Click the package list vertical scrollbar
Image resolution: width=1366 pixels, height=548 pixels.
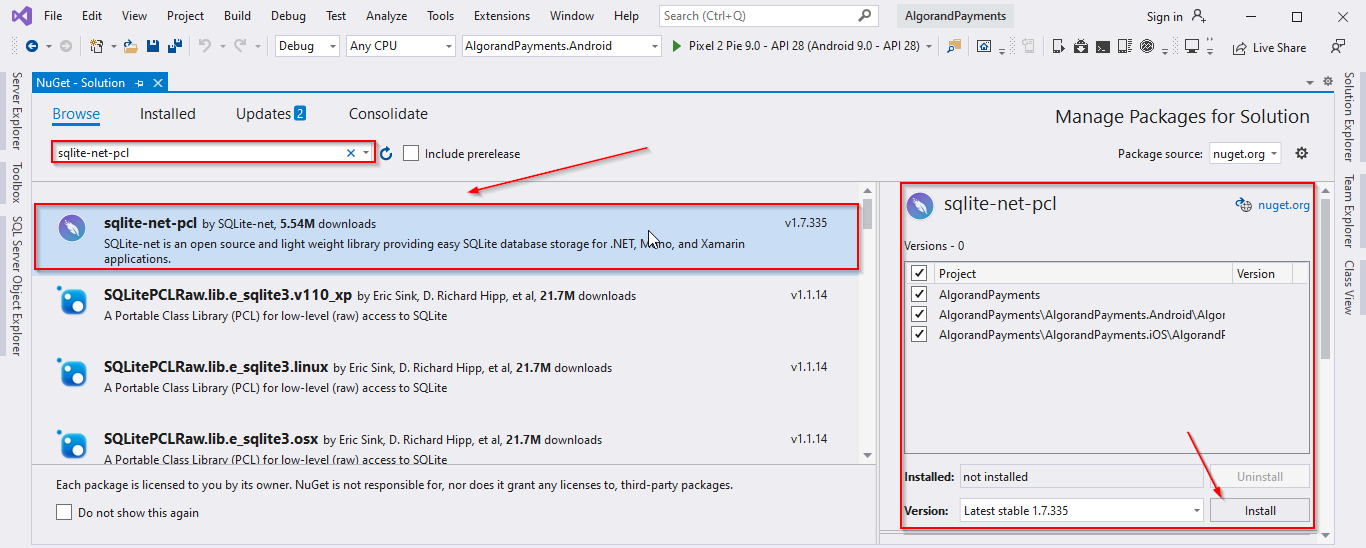(867, 330)
